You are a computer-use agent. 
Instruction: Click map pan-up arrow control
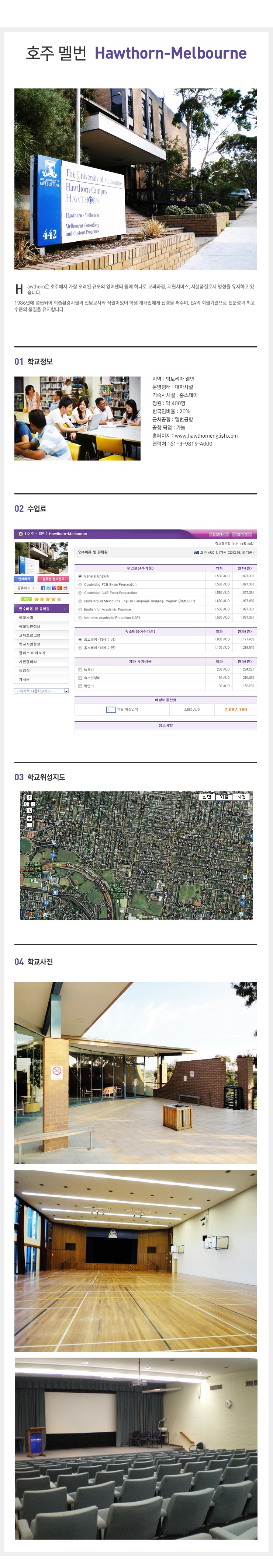[29, 797]
